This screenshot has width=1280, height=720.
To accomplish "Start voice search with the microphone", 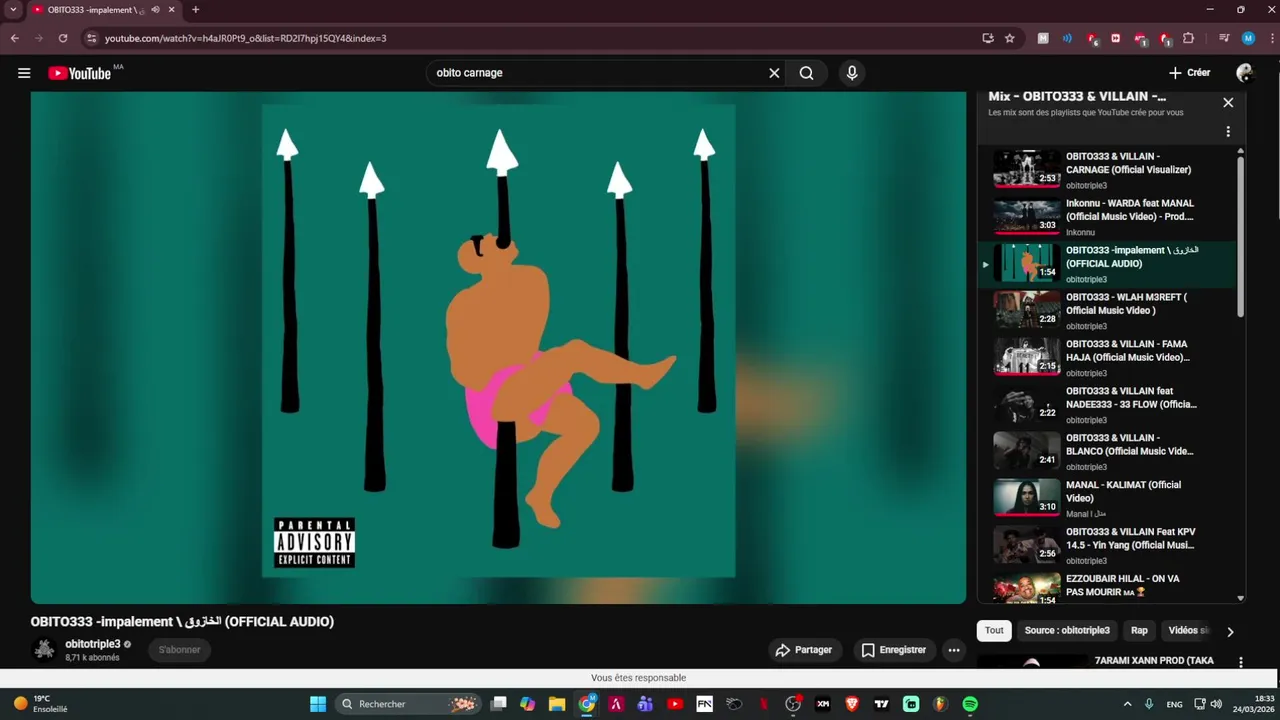I will point(852,73).
